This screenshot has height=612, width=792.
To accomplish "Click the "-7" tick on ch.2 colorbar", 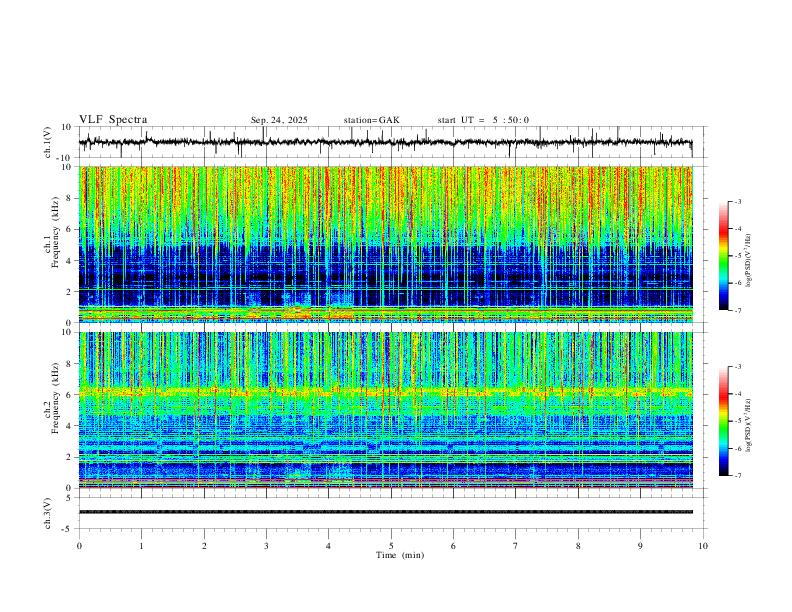I will (738, 476).
